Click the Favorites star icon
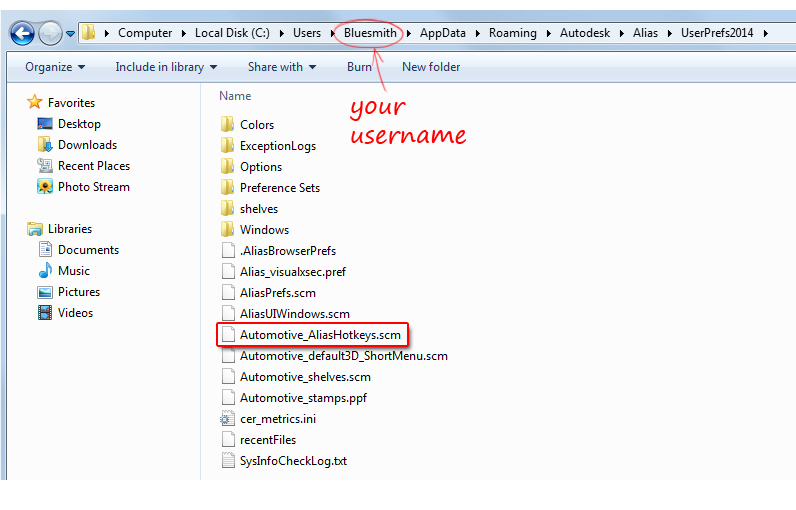Image resolution: width=796 pixels, height=510 pixels. tap(35, 102)
